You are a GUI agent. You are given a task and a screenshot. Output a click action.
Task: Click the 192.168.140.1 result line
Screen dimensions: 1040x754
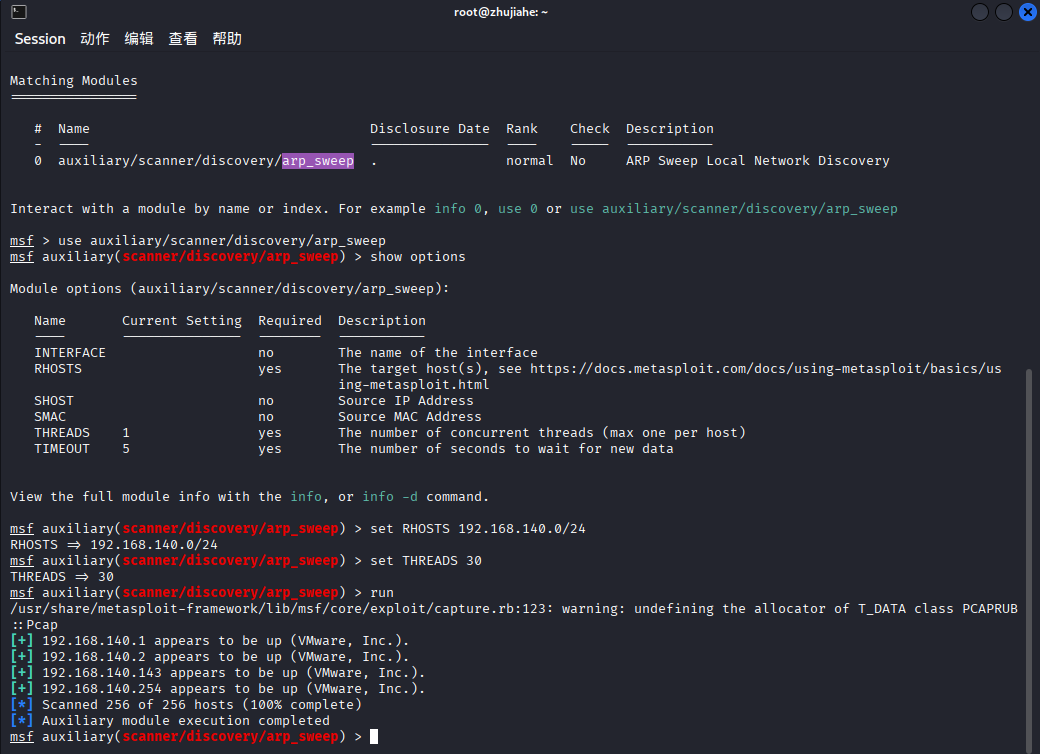tap(210, 641)
